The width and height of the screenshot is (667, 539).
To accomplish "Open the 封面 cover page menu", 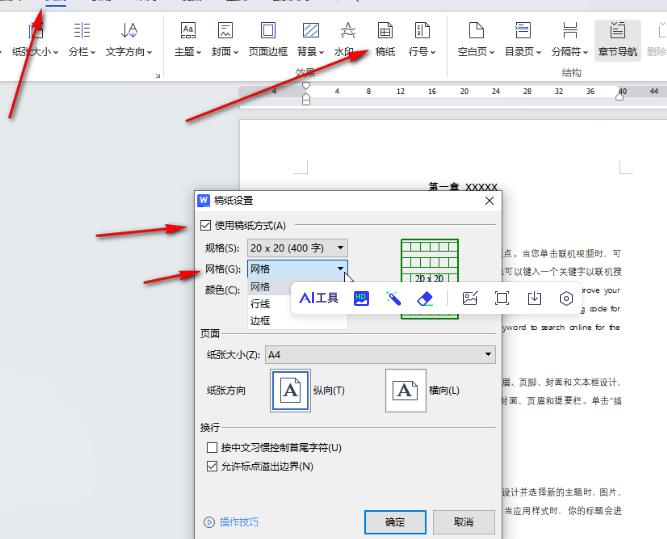I will [x=225, y=41].
